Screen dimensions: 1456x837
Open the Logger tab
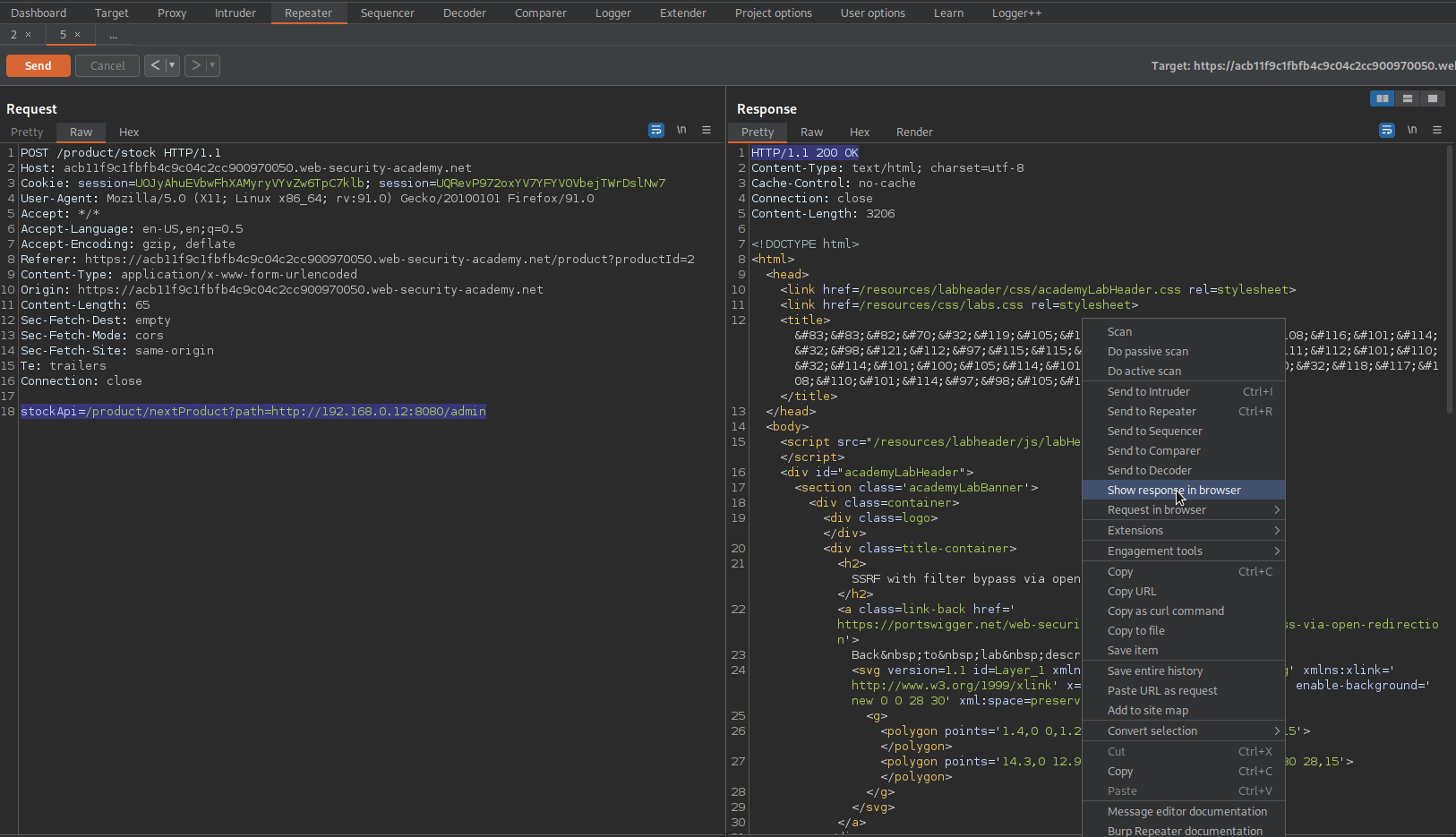613,13
